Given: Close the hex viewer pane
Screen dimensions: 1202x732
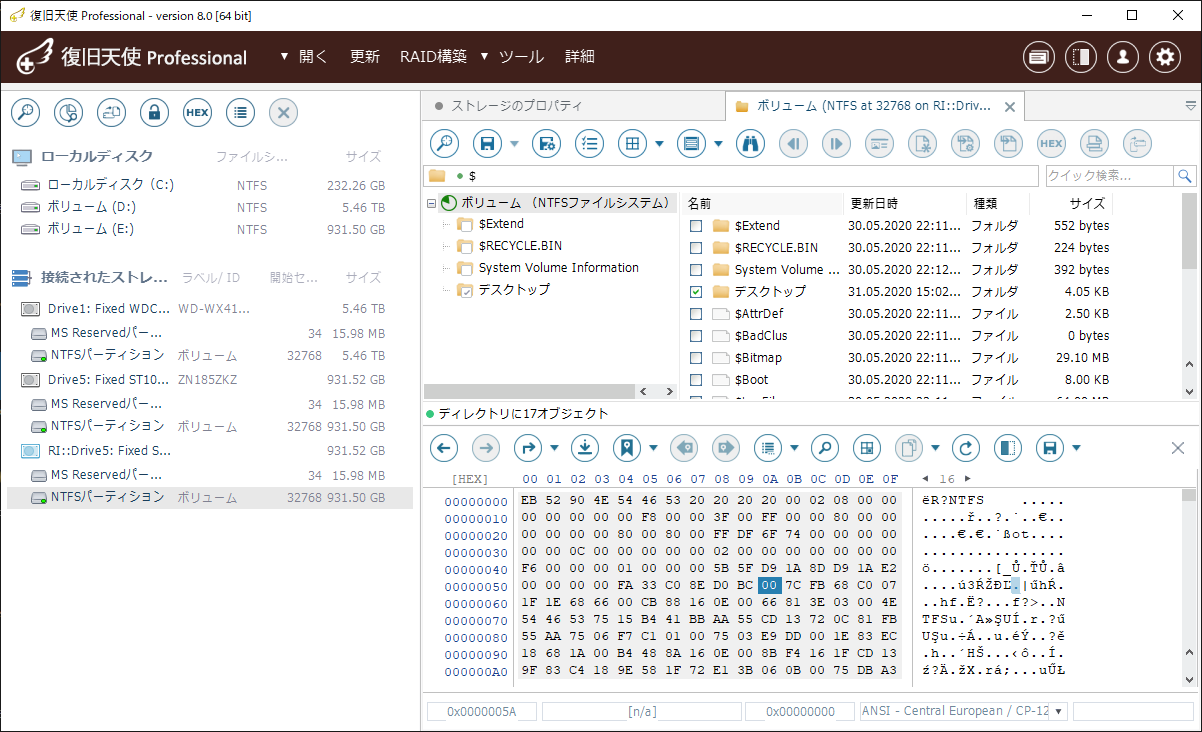Looking at the screenshot, I should point(1178,448).
